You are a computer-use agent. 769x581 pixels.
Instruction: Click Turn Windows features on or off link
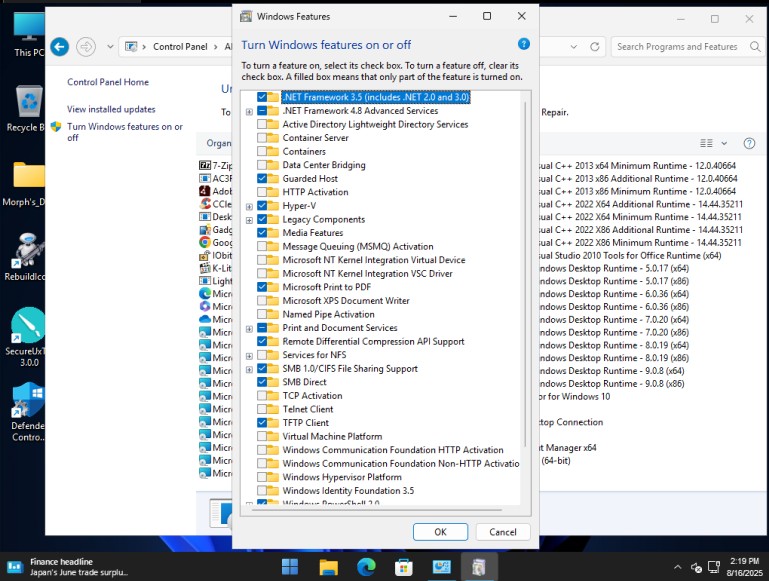tap(125, 132)
